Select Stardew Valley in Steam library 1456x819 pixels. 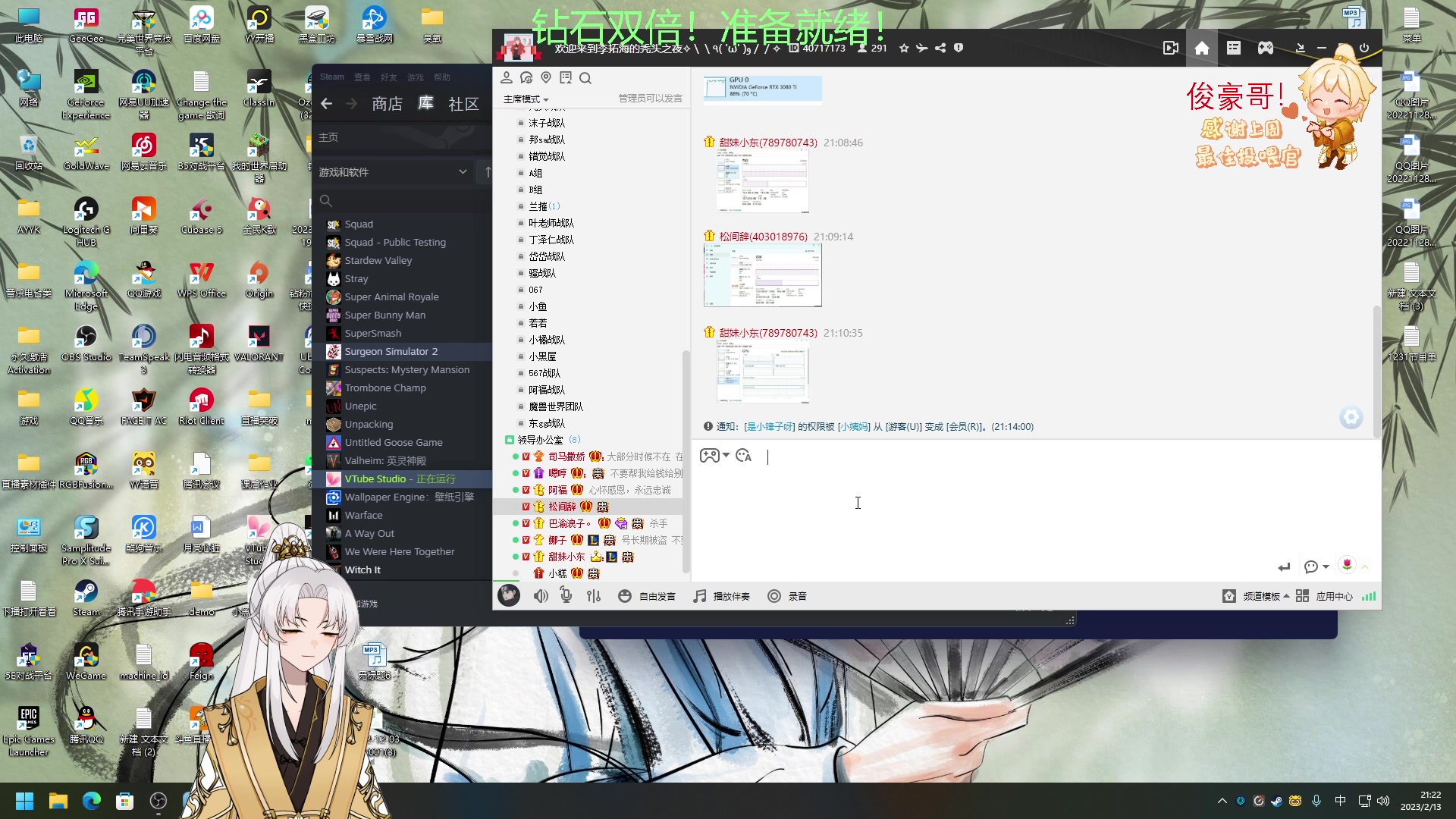click(x=378, y=261)
